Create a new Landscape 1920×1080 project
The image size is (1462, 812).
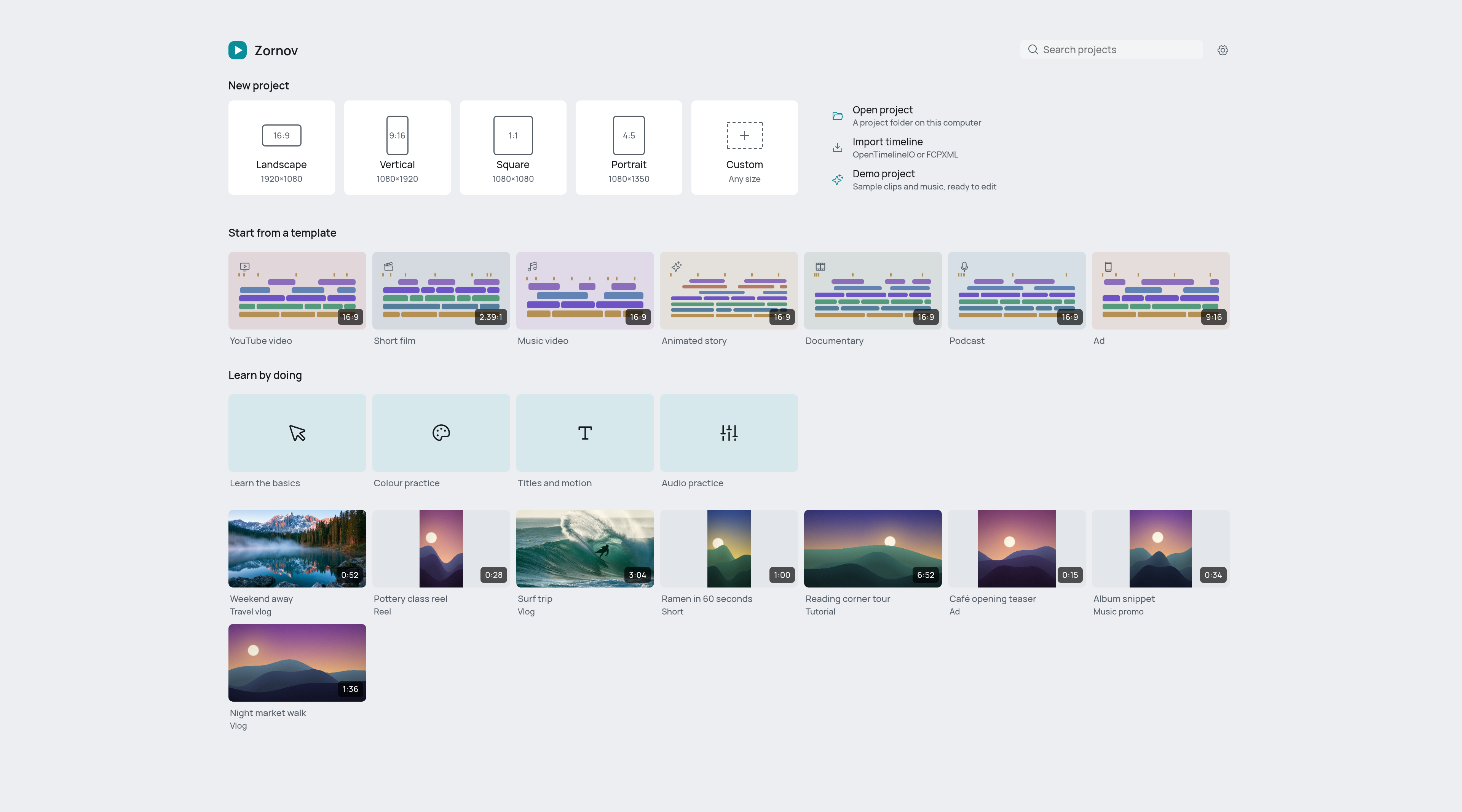coord(281,147)
